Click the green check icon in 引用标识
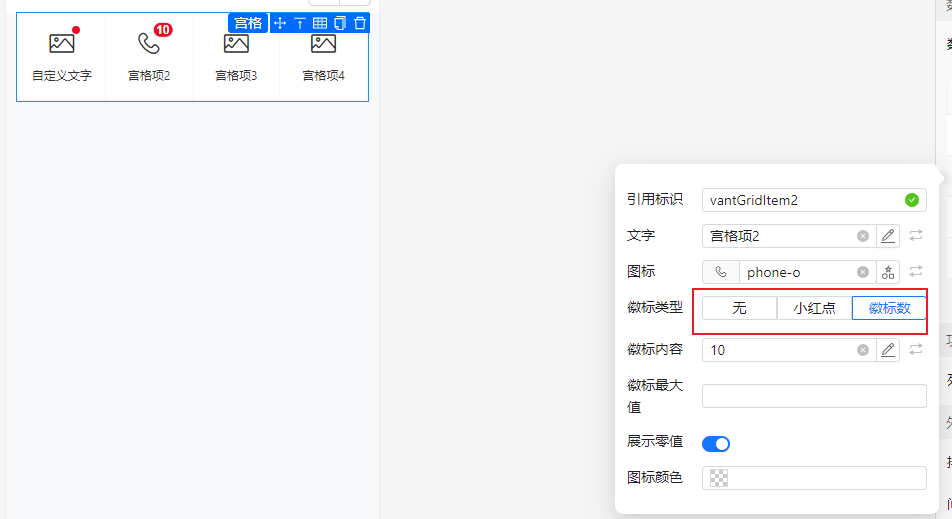The width and height of the screenshot is (952, 519). (911, 200)
